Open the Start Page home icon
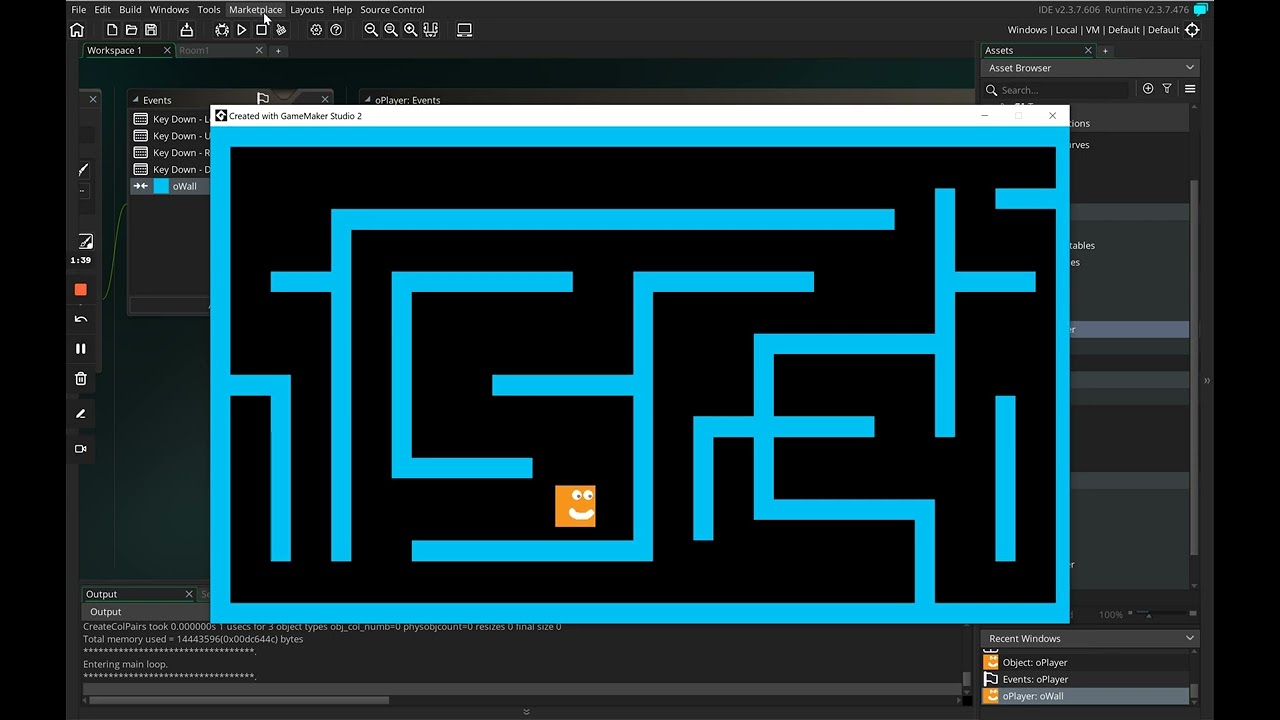Viewport: 1280px width, 720px height. coord(77,30)
